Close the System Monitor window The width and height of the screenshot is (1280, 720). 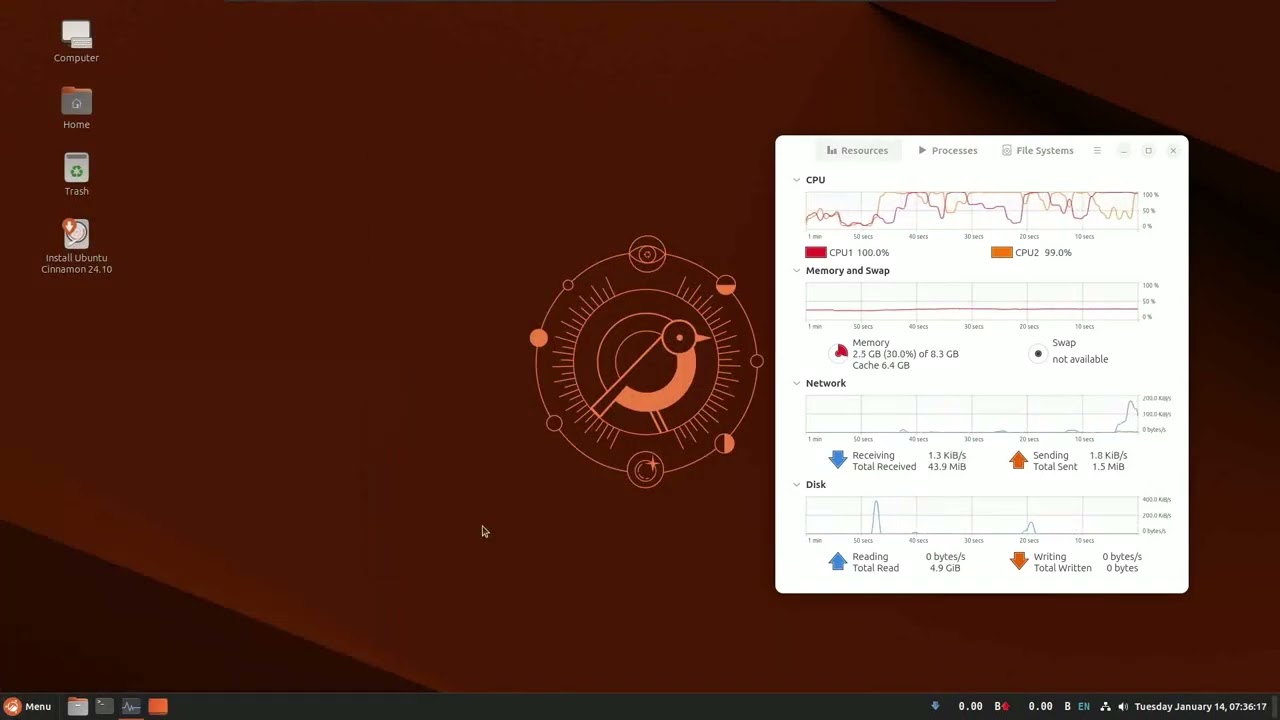pyautogui.click(x=1173, y=150)
